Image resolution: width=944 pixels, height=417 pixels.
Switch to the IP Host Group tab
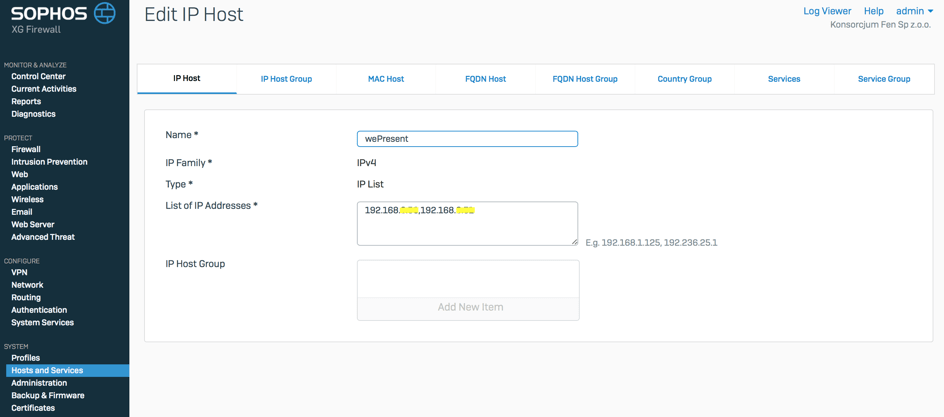[286, 79]
